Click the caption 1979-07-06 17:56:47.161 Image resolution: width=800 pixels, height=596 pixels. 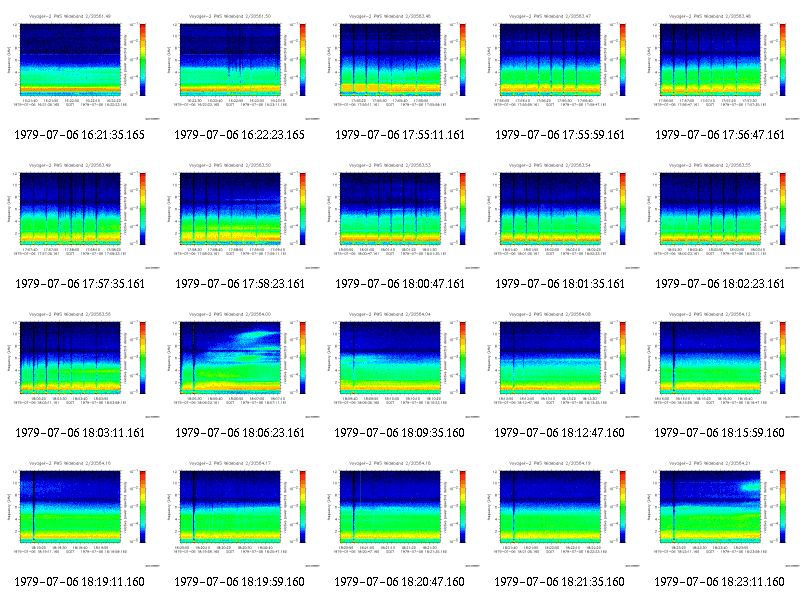(720, 135)
